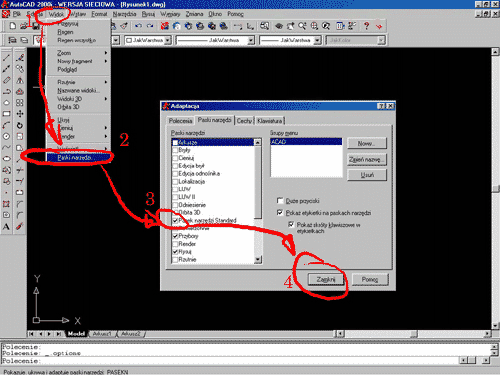Switch to the Arkusz1 layout tab
This screenshot has height=375, width=500.
[102, 334]
